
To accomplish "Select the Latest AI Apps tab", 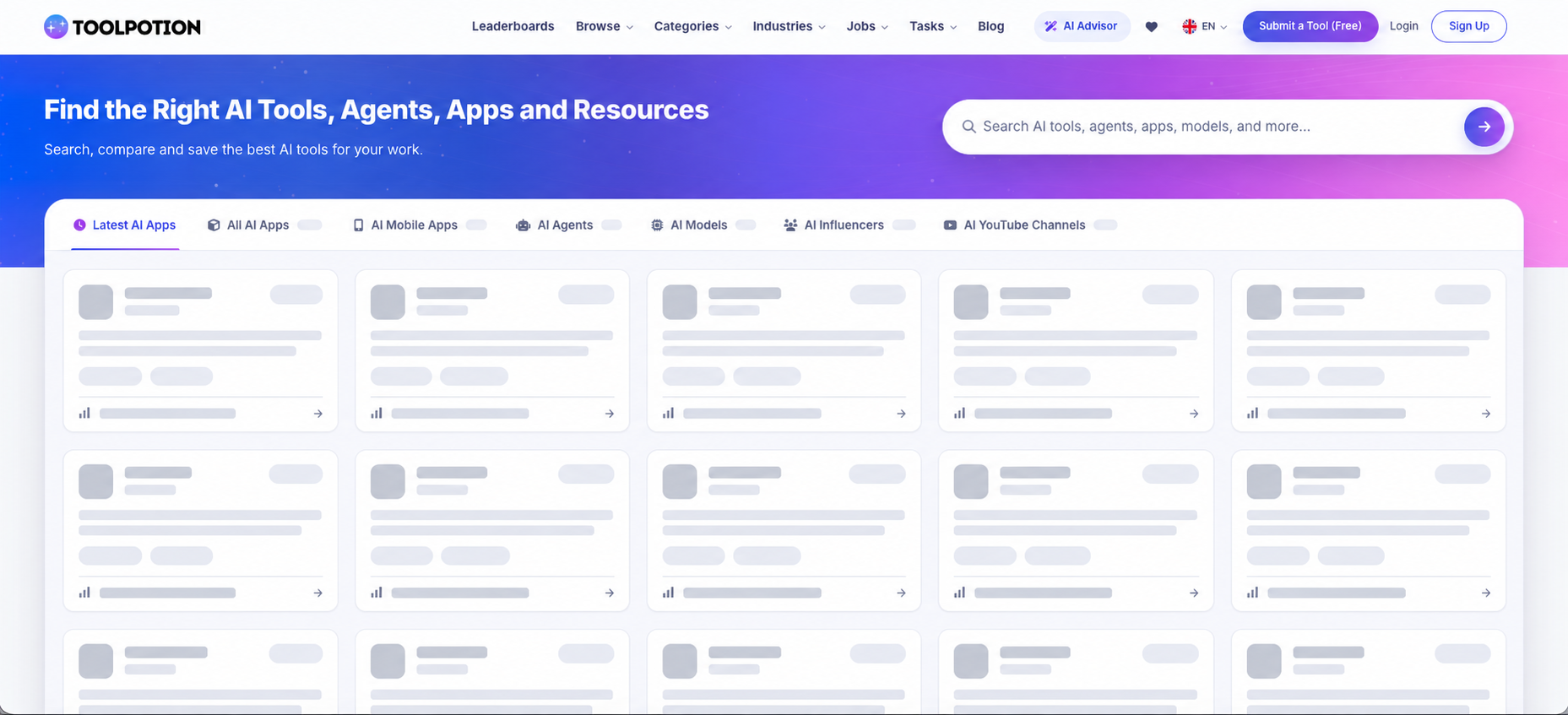I will click(125, 225).
